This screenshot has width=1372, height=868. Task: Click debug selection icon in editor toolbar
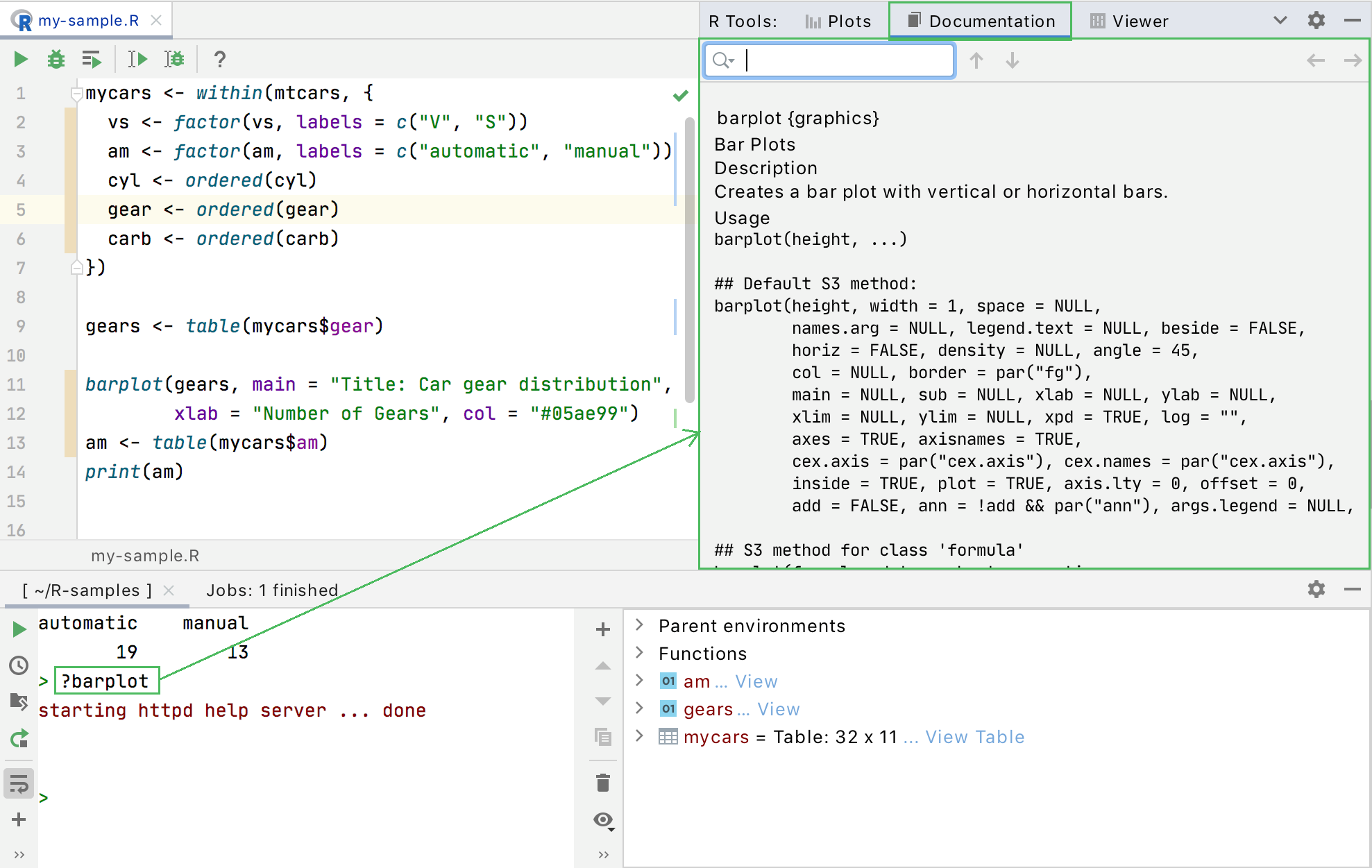pos(173,60)
